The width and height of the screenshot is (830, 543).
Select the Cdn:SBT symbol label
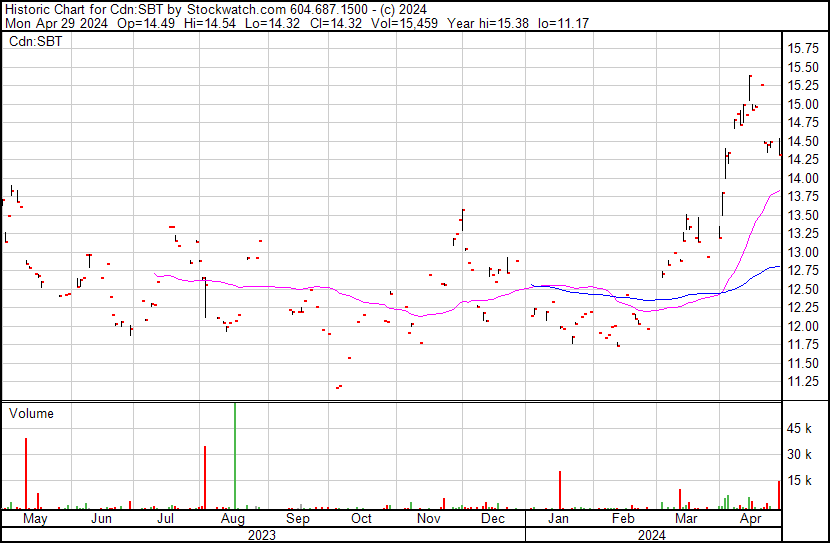32,42
